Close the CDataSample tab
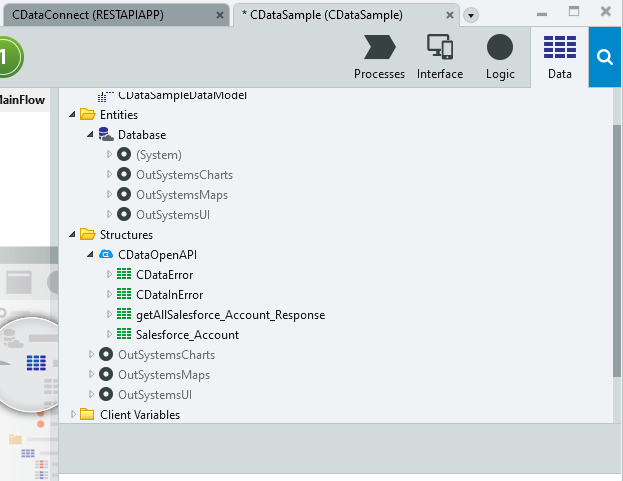The width and height of the screenshot is (623, 481). tap(449, 15)
